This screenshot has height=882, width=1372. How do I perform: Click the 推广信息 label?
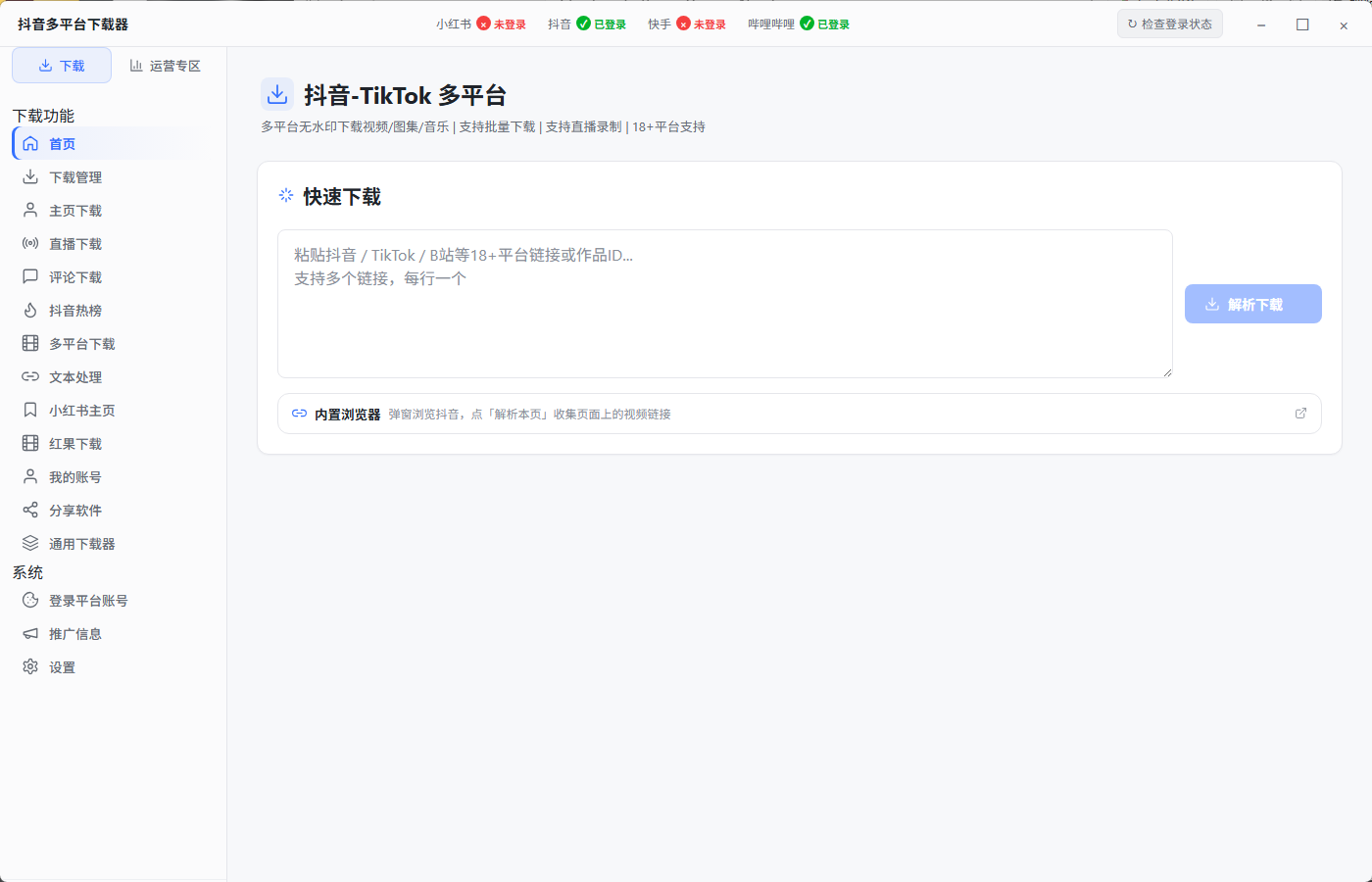75,634
